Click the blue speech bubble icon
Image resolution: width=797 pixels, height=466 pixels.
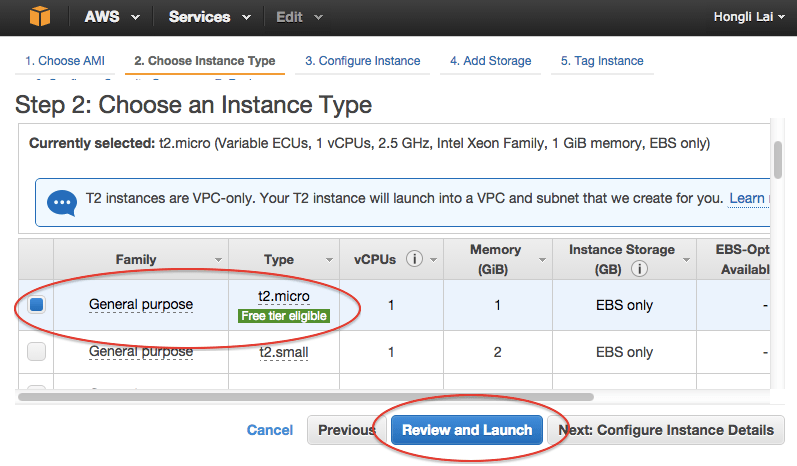(62, 202)
